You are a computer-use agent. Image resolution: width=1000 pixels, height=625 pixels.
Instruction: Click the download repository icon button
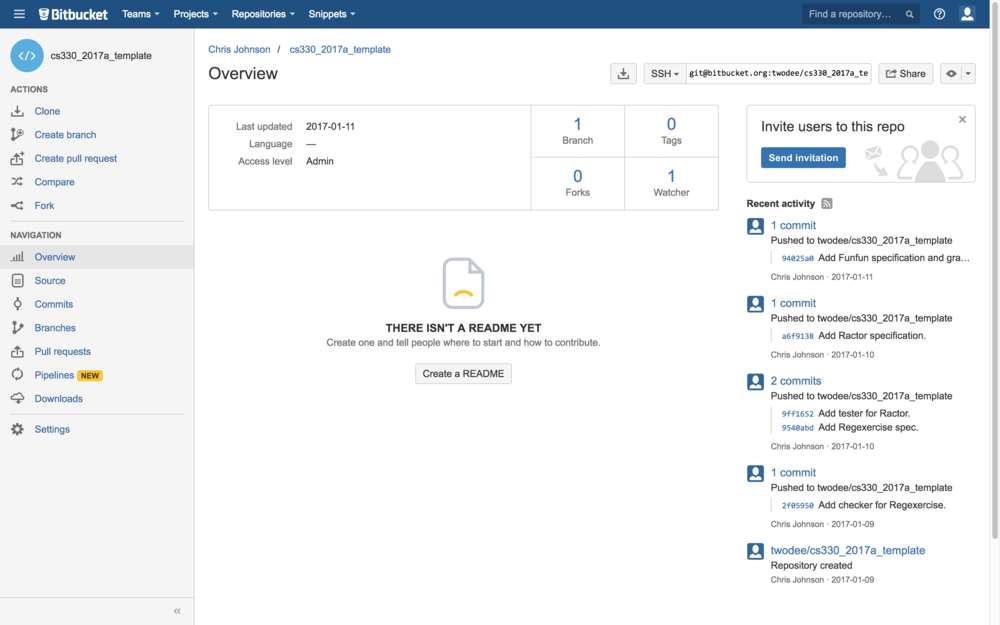[x=623, y=74]
